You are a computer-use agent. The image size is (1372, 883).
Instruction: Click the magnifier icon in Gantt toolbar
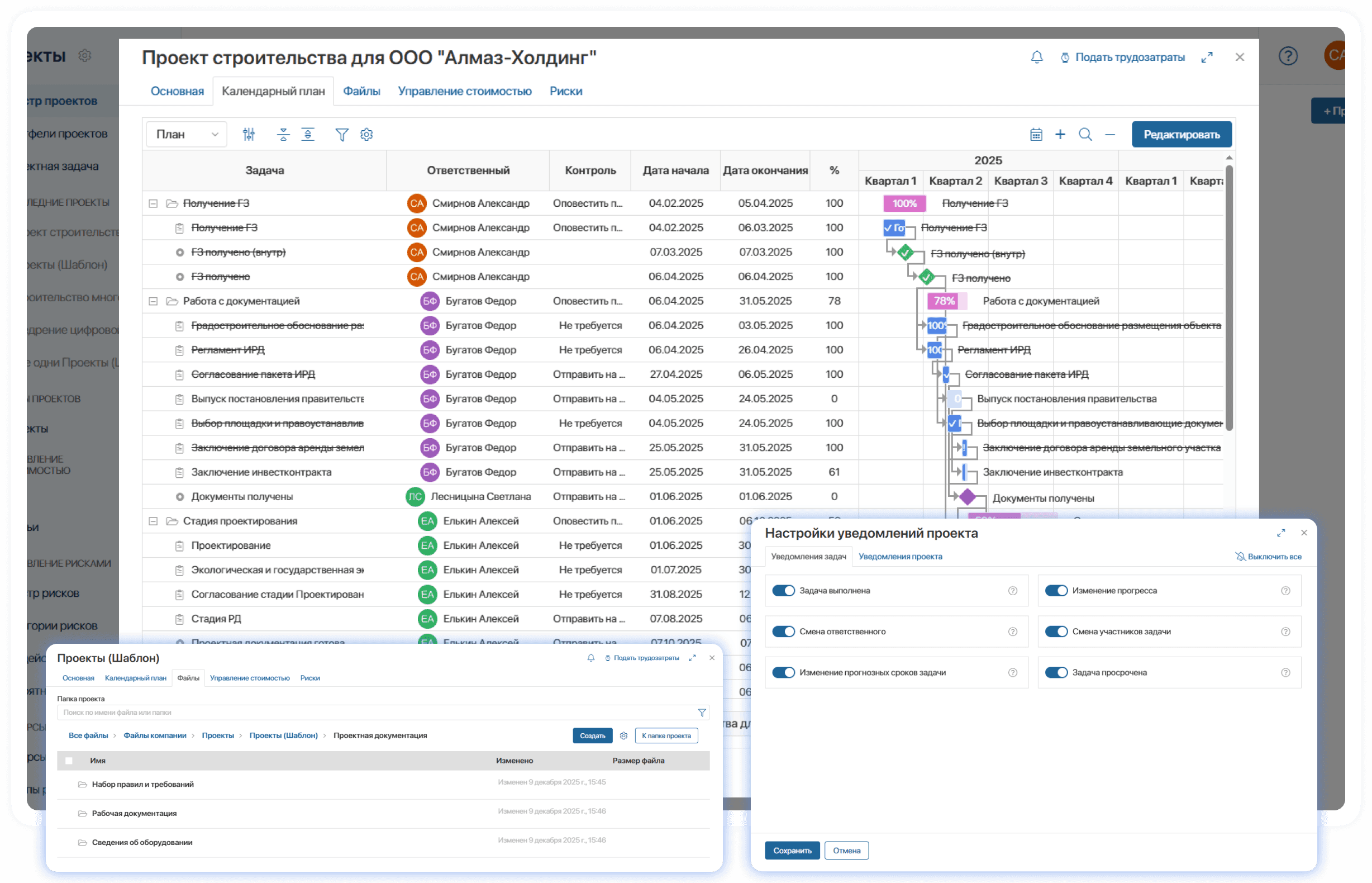[x=1085, y=135]
